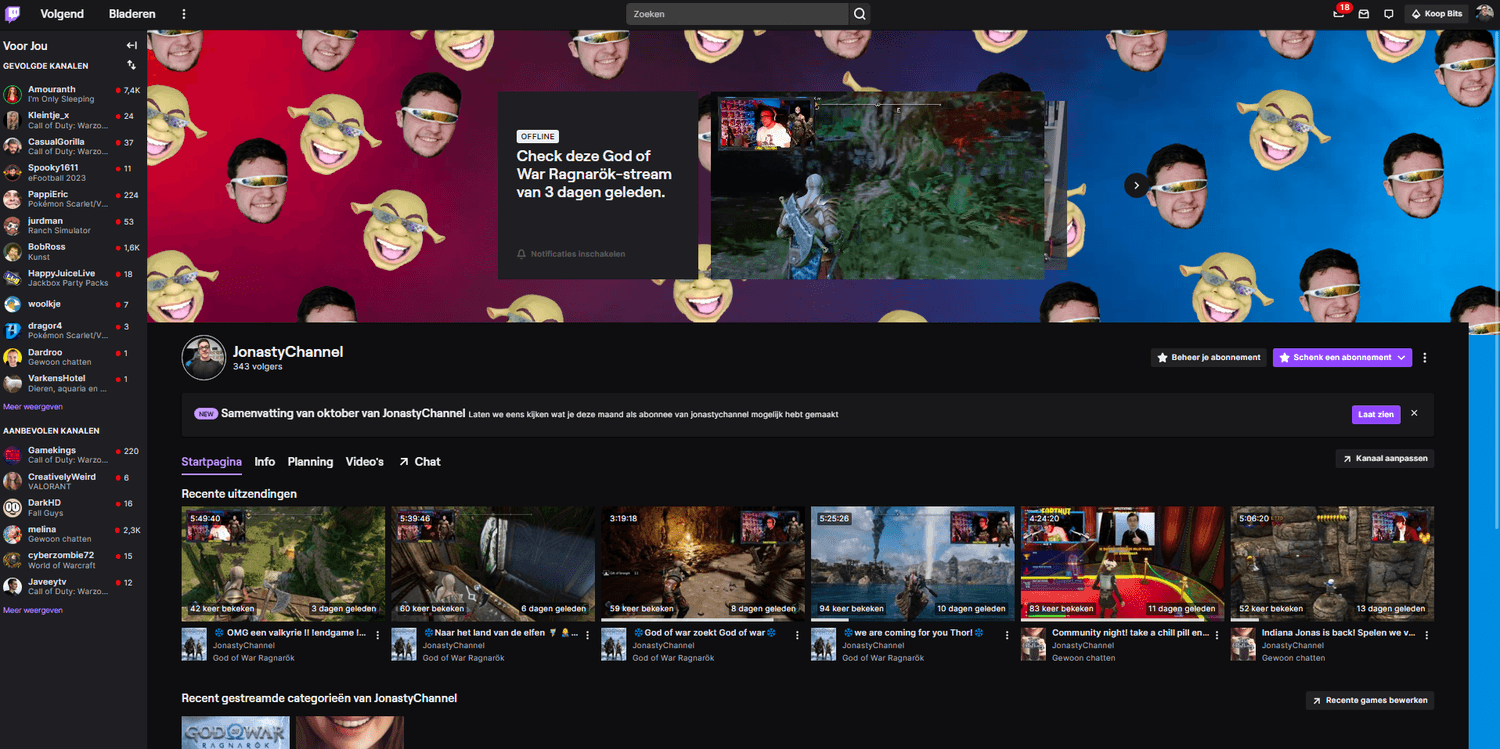Click the Koop Bits button
Viewport: 1500px width, 749px height.
(1437, 14)
